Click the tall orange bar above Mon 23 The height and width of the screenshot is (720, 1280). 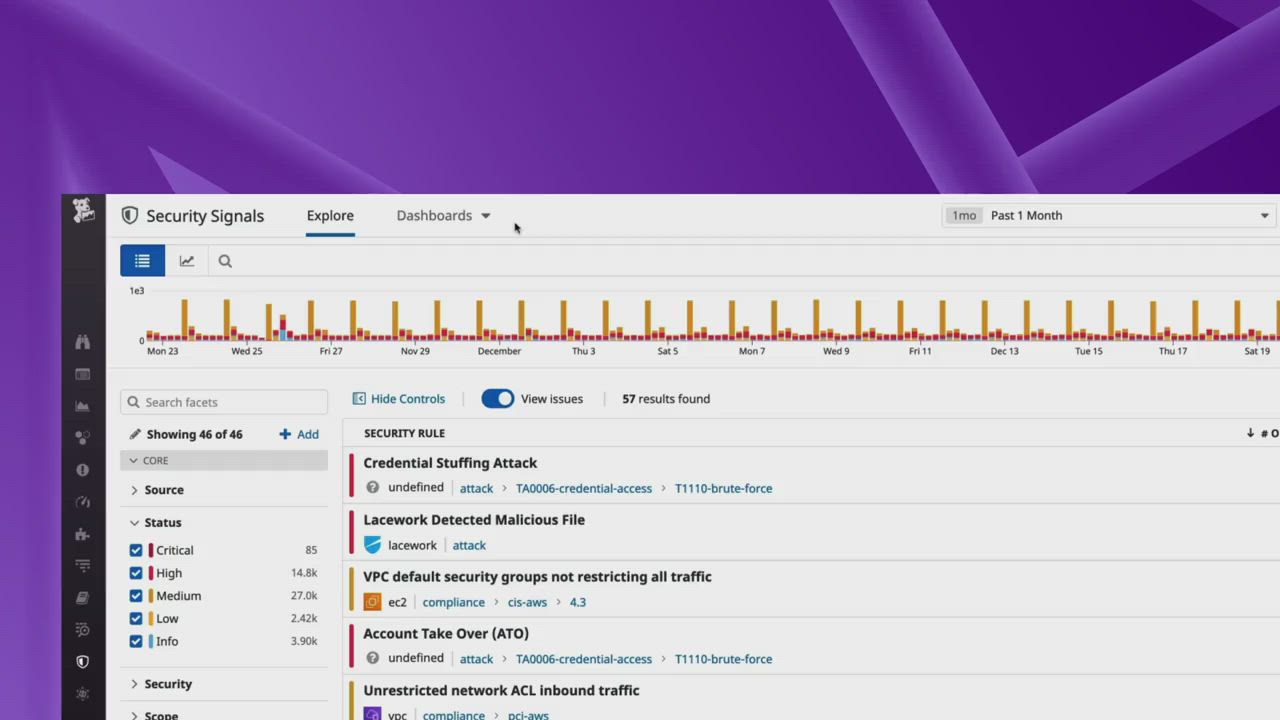pos(184,319)
